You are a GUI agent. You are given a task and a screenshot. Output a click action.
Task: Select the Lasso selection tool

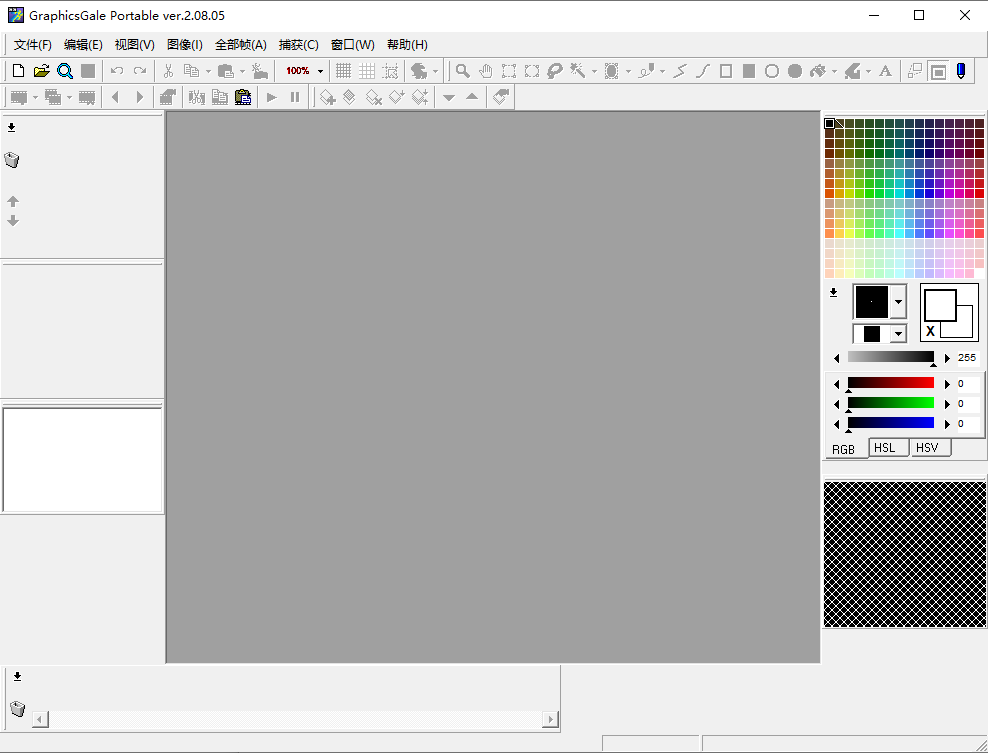tap(554, 71)
